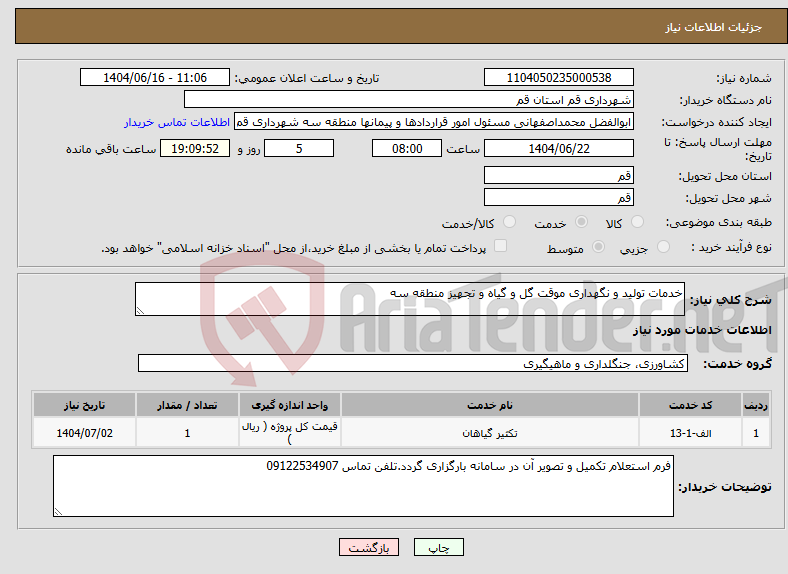This screenshot has width=788, height=574.
Task: Select the کالا/خدمت radio button
Action: pyautogui.click(x=510, y=222)
